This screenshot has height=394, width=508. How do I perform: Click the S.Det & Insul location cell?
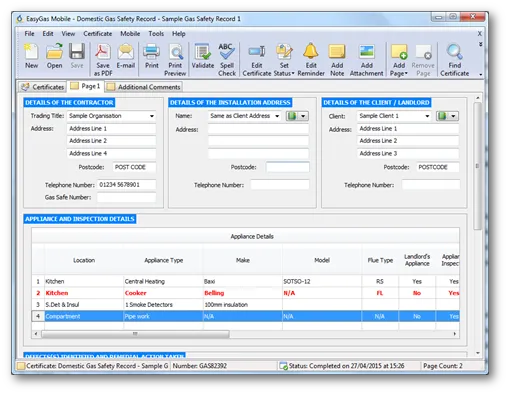tap(84, 305)
